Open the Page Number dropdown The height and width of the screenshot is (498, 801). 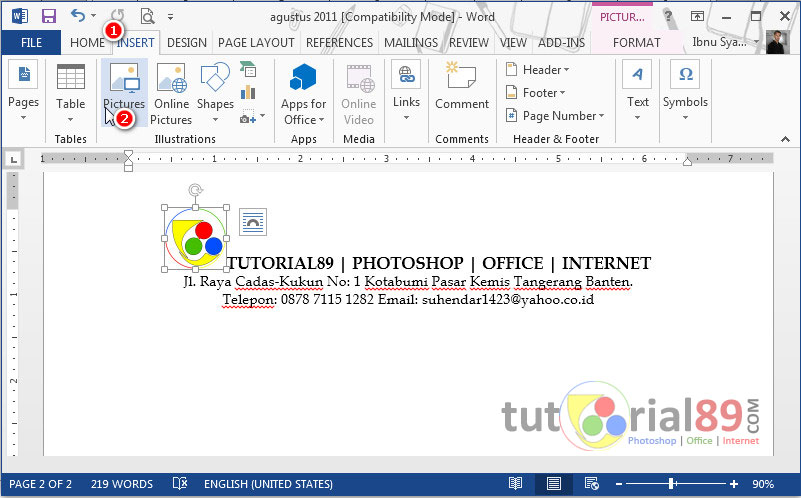[x=555, y=116]
